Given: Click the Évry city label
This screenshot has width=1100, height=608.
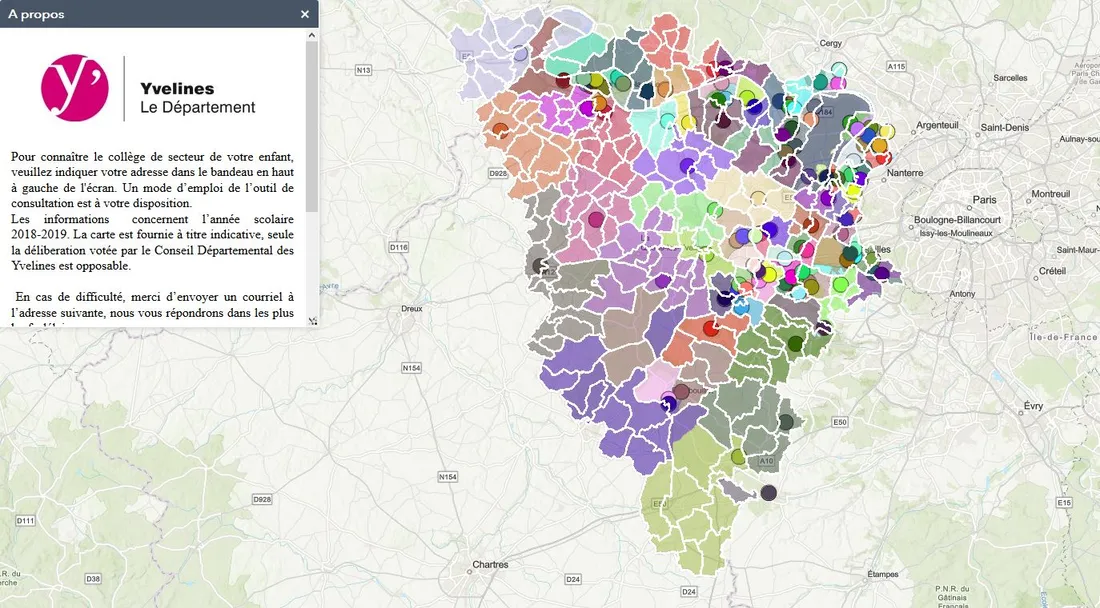Looking at the screenshot, I should tap(1033, 406).
